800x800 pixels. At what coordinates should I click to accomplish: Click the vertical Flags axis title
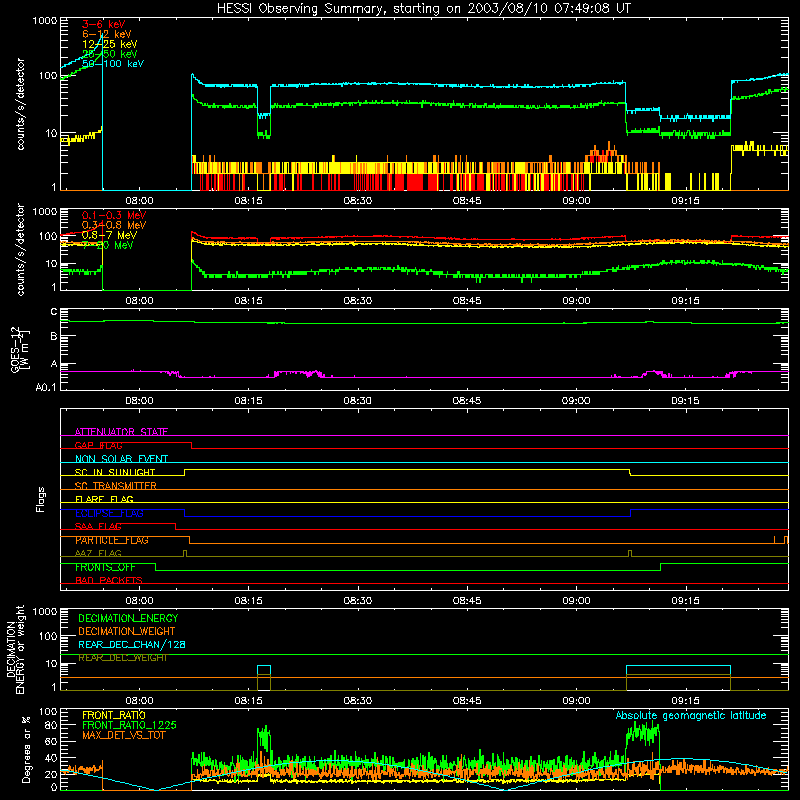40,499
